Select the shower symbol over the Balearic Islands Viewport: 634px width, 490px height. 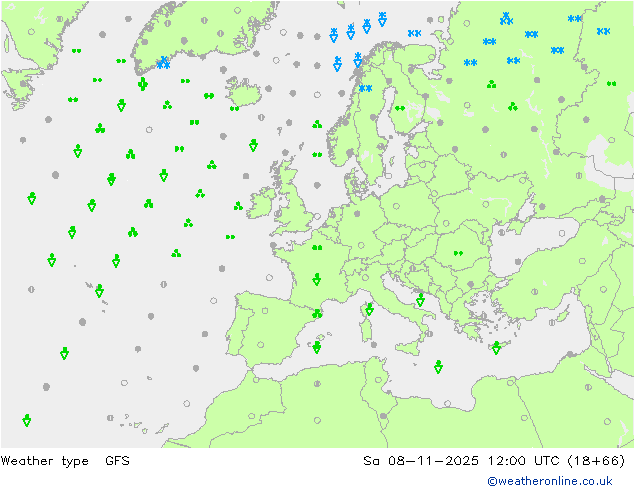point(317,347)
